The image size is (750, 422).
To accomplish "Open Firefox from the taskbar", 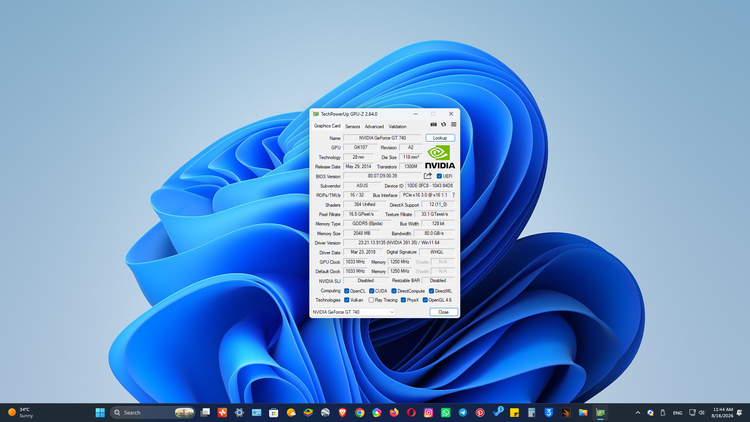I will pos(394,412).
